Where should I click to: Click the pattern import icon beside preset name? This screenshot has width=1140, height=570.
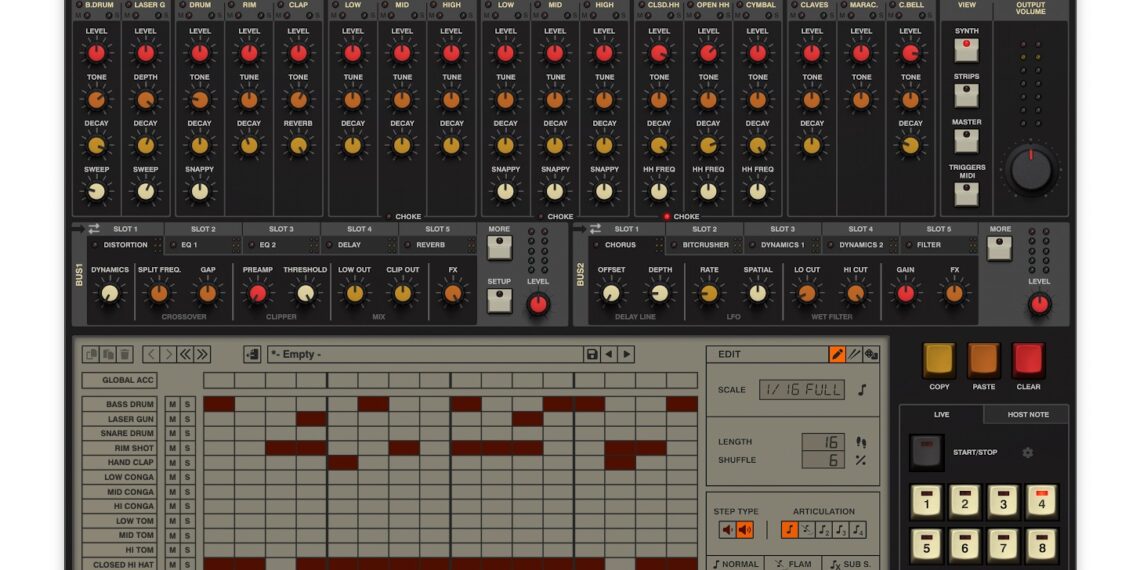coord(252,354)
